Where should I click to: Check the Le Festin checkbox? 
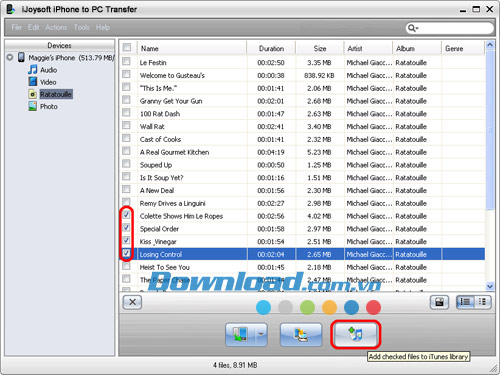point(126,61)
